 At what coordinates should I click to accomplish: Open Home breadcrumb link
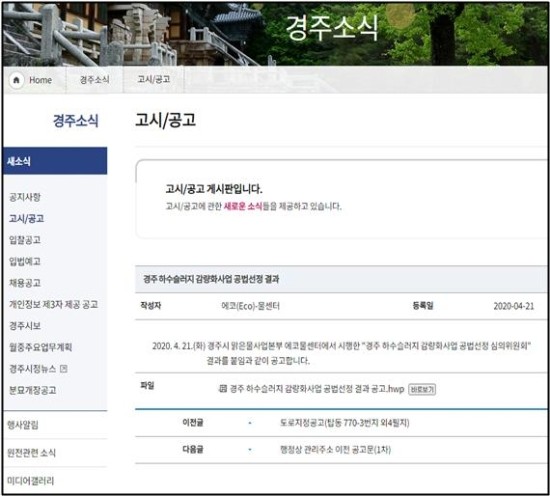point(40,80)
